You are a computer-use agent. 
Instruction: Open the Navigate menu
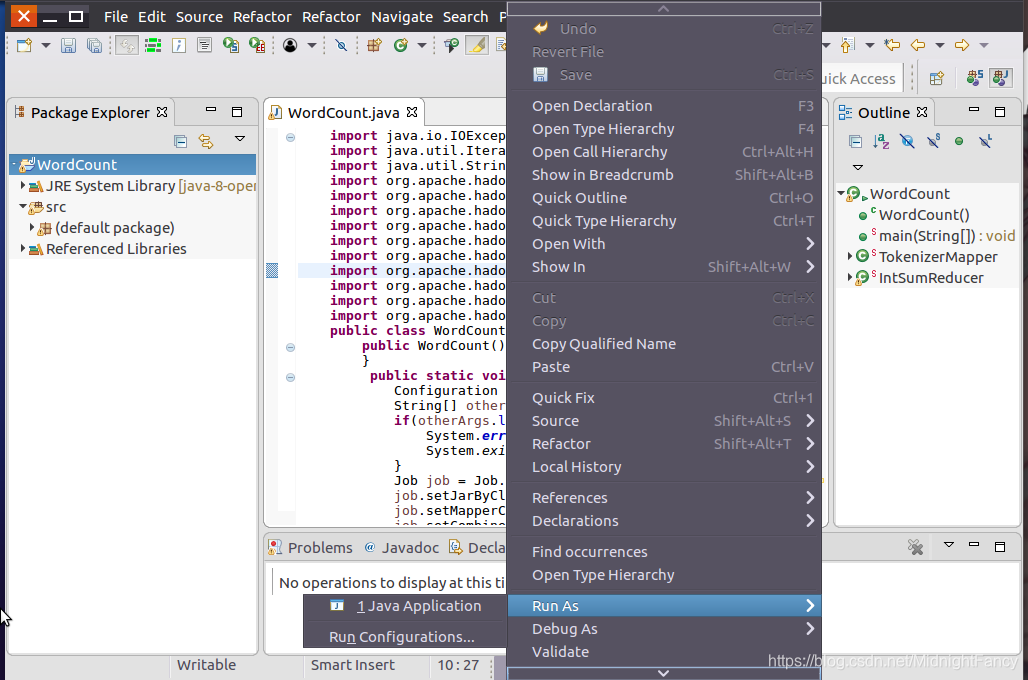(402, 16)
